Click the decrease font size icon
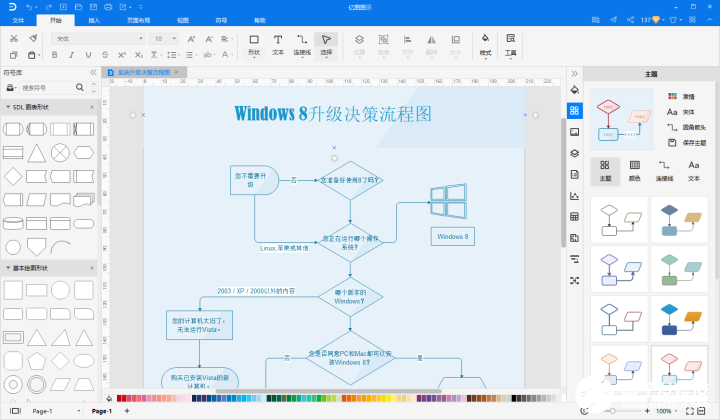The image size is (720, 420). tap(209, 39)
